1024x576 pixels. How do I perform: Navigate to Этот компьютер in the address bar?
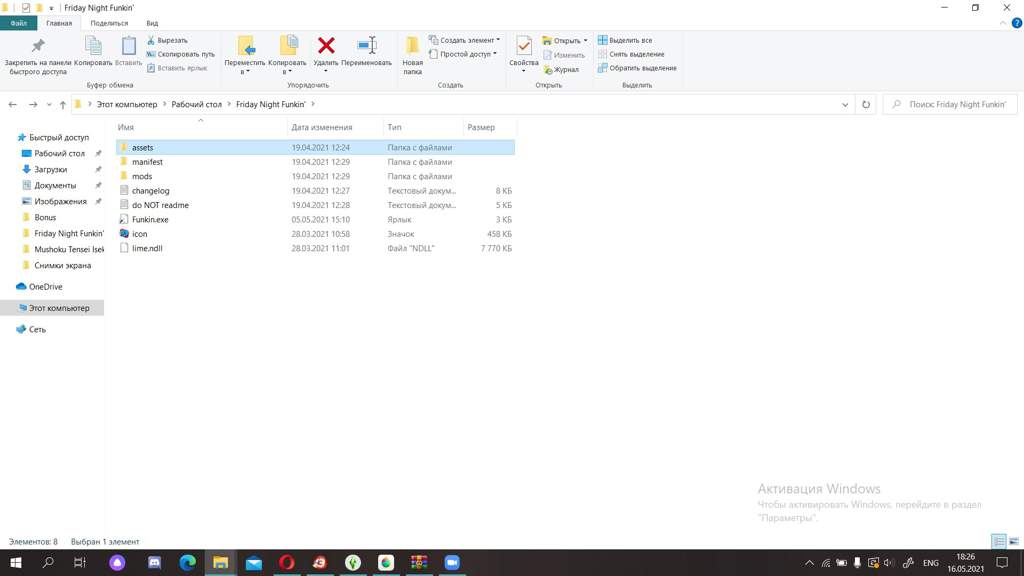[127, 104]
